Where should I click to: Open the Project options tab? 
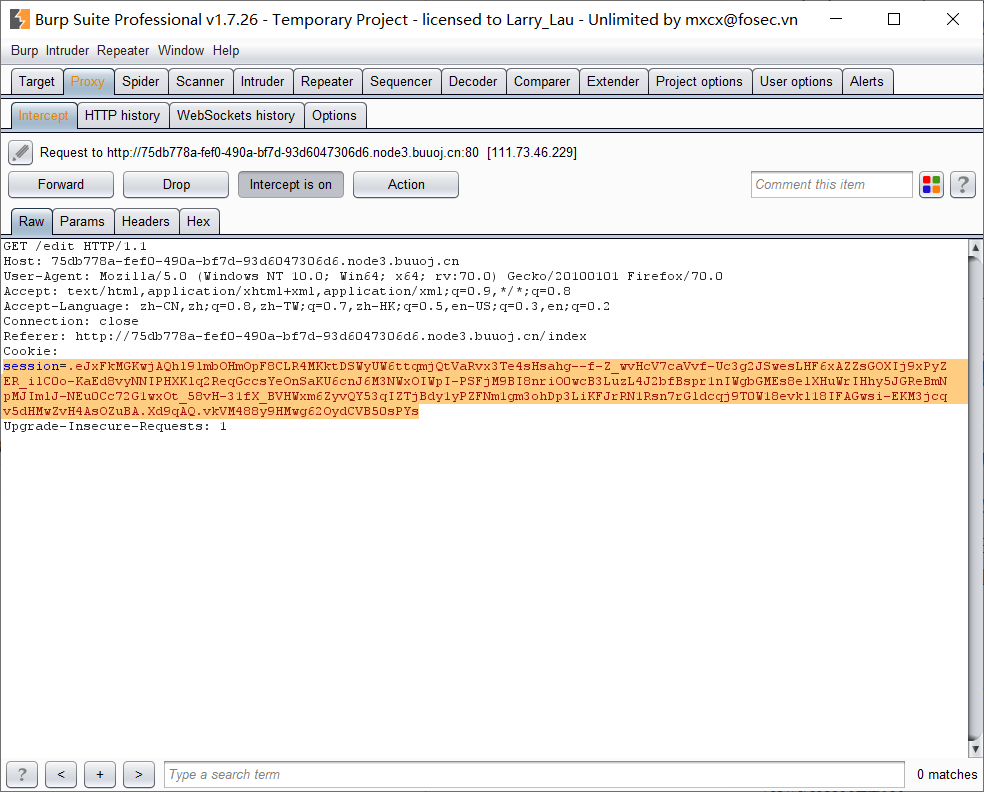699,82
